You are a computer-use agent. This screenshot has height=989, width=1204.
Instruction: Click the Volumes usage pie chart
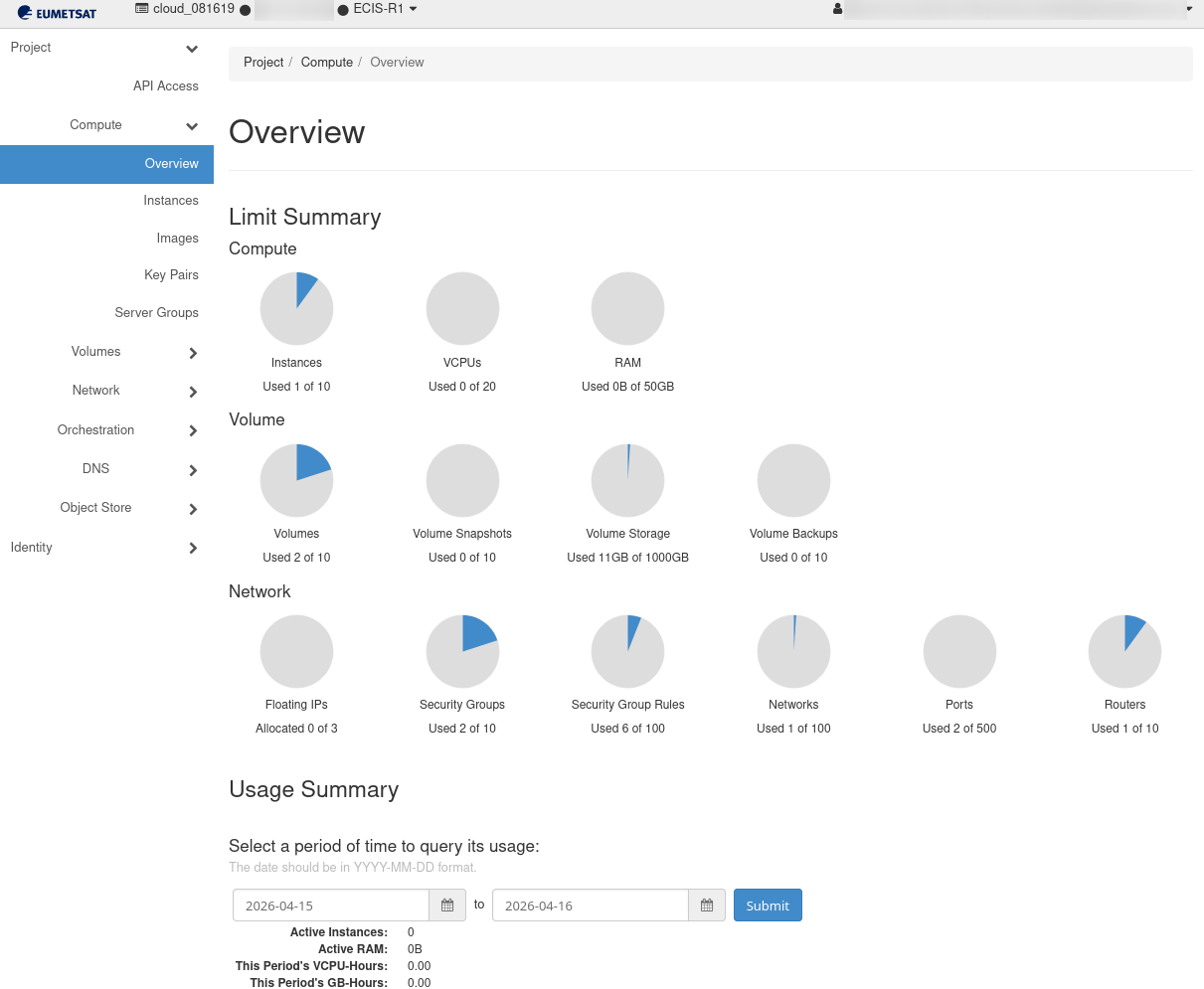point(296,480)
